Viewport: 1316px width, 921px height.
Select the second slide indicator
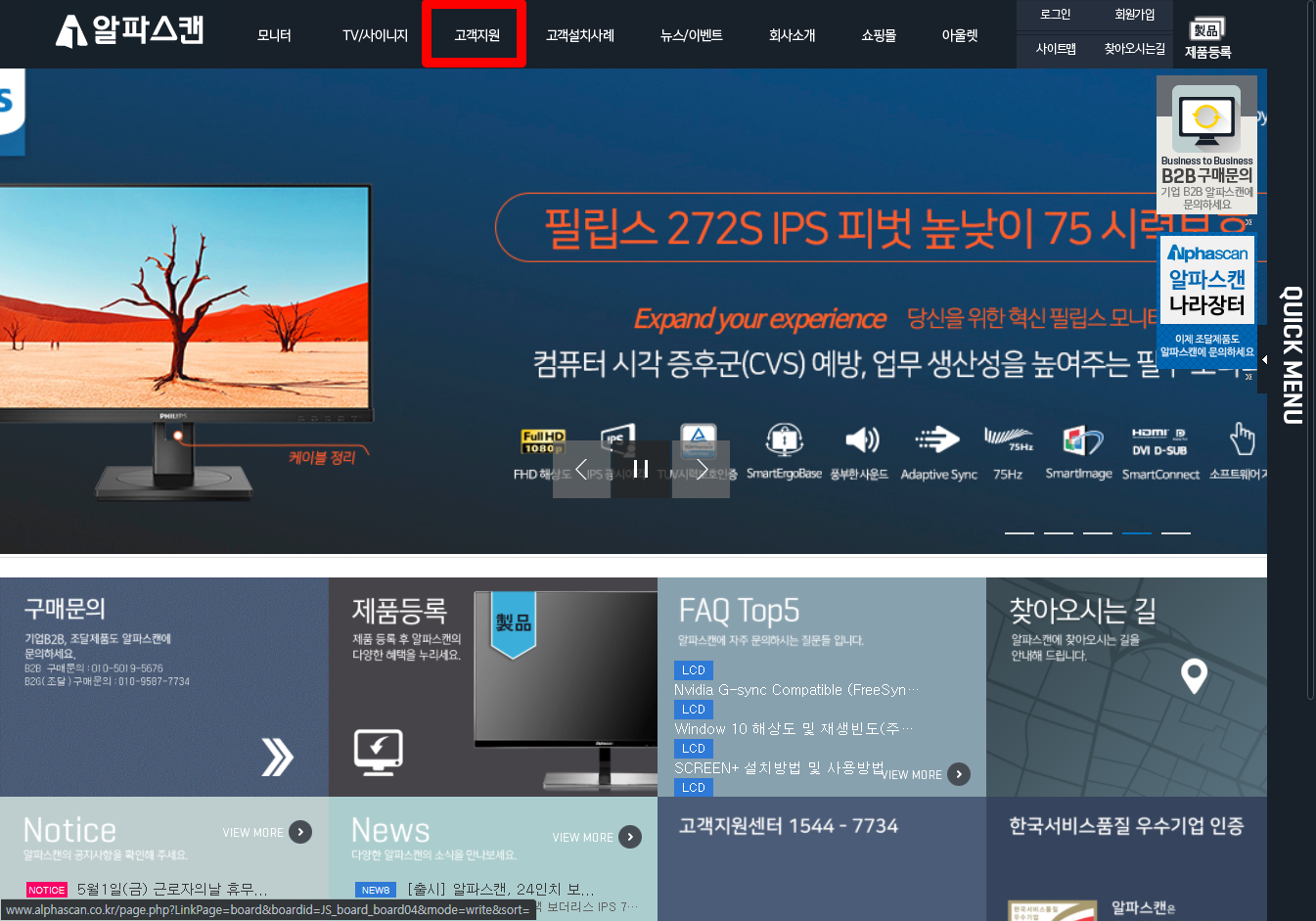pyautogui.click(x=1059, y=532)
